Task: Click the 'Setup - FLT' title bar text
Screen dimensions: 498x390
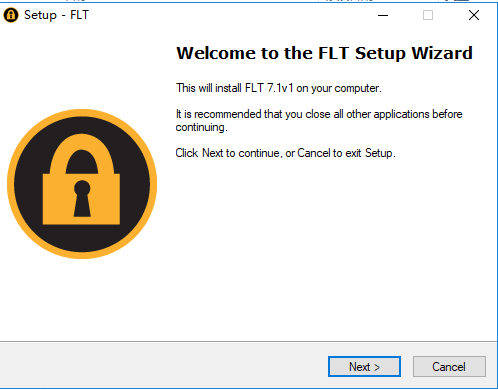Action: (x=56, y=15)
